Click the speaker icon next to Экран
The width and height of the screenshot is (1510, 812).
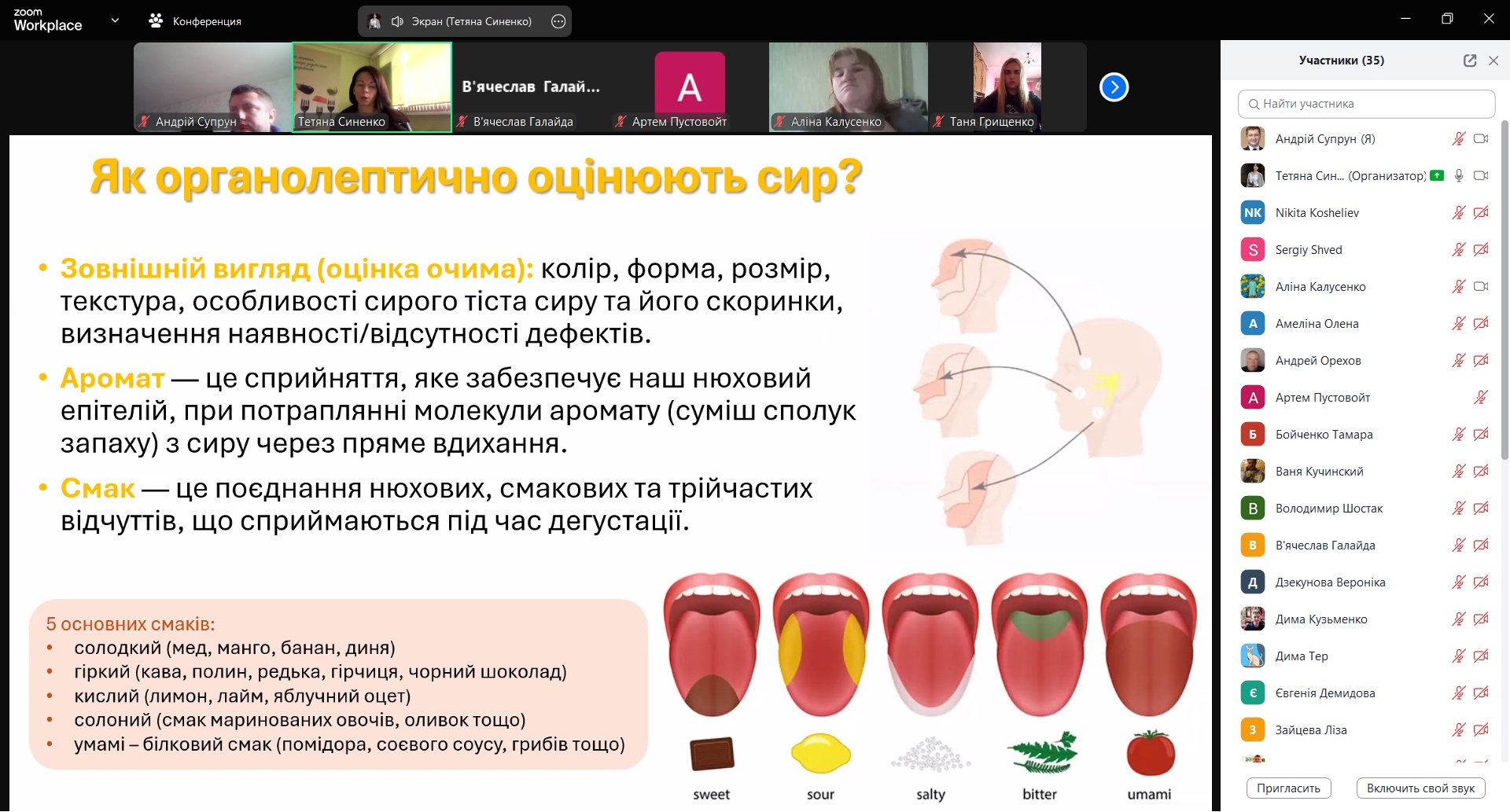tap(397, 21)
